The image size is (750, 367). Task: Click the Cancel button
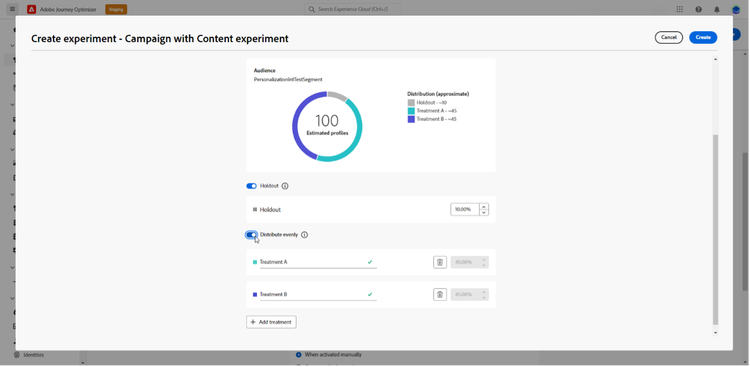(x=668, y=37)
